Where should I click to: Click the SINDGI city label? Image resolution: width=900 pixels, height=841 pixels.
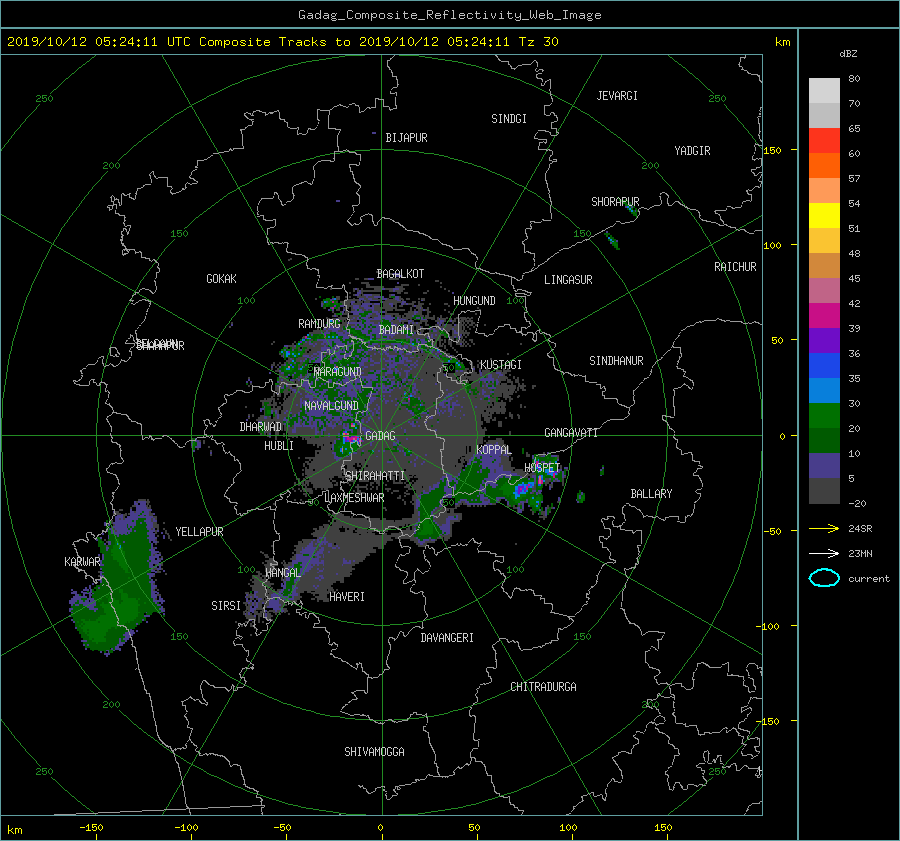[509, 119]
